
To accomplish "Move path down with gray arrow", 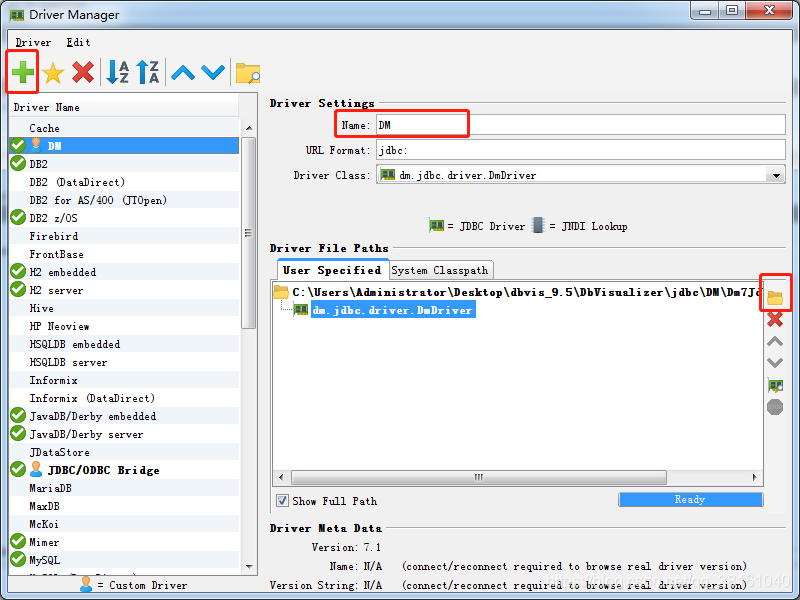I will tap(775, 363).
